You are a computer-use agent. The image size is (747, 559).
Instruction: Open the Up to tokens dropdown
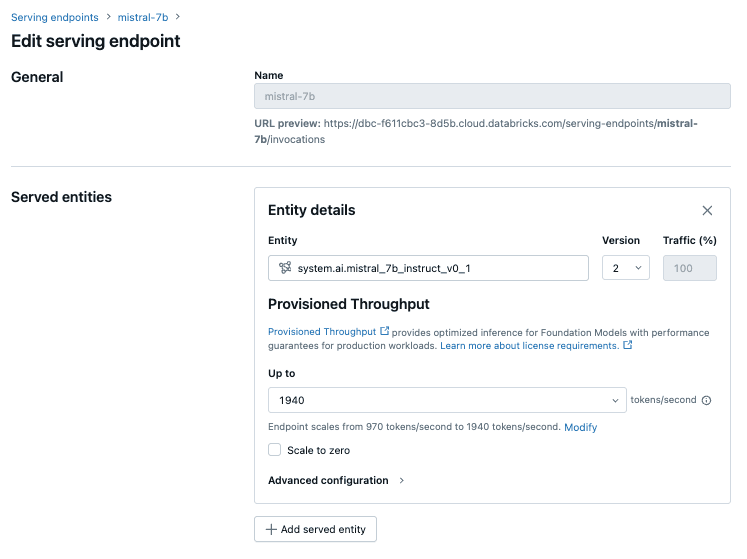pos(447,400)
